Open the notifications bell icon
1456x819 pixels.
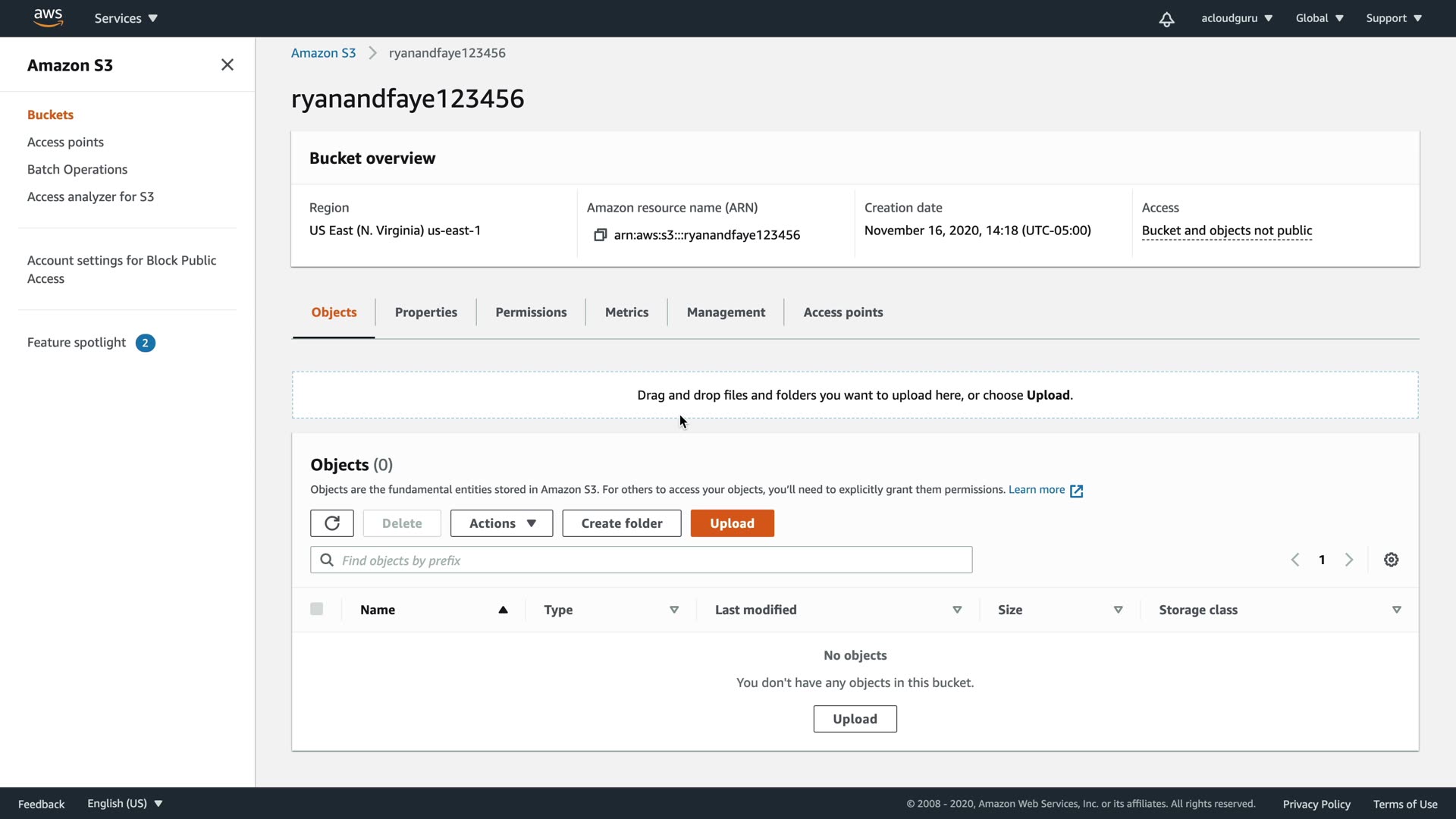tap(1166, 19)
